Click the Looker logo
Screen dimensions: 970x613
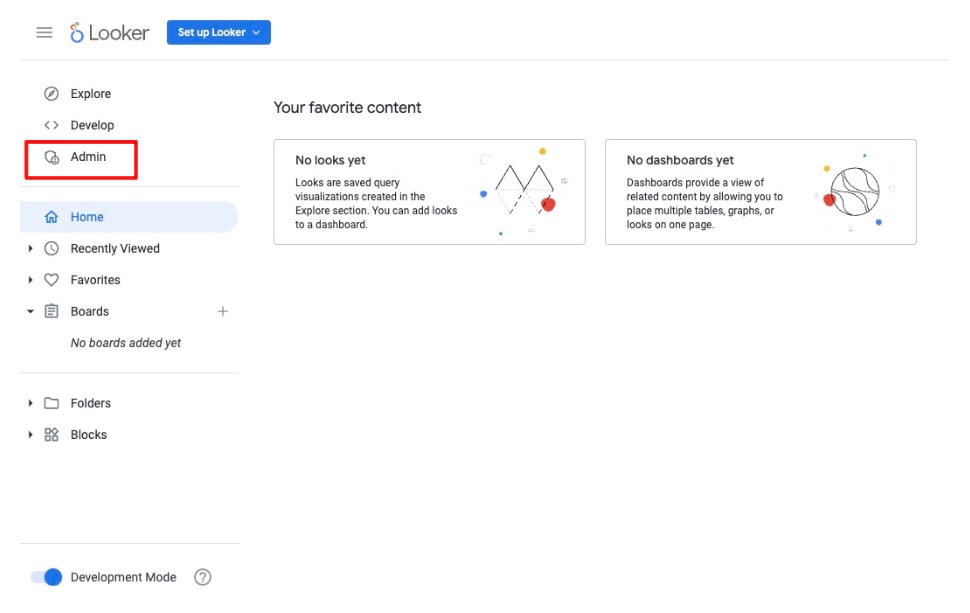click(x=109, y=32)
